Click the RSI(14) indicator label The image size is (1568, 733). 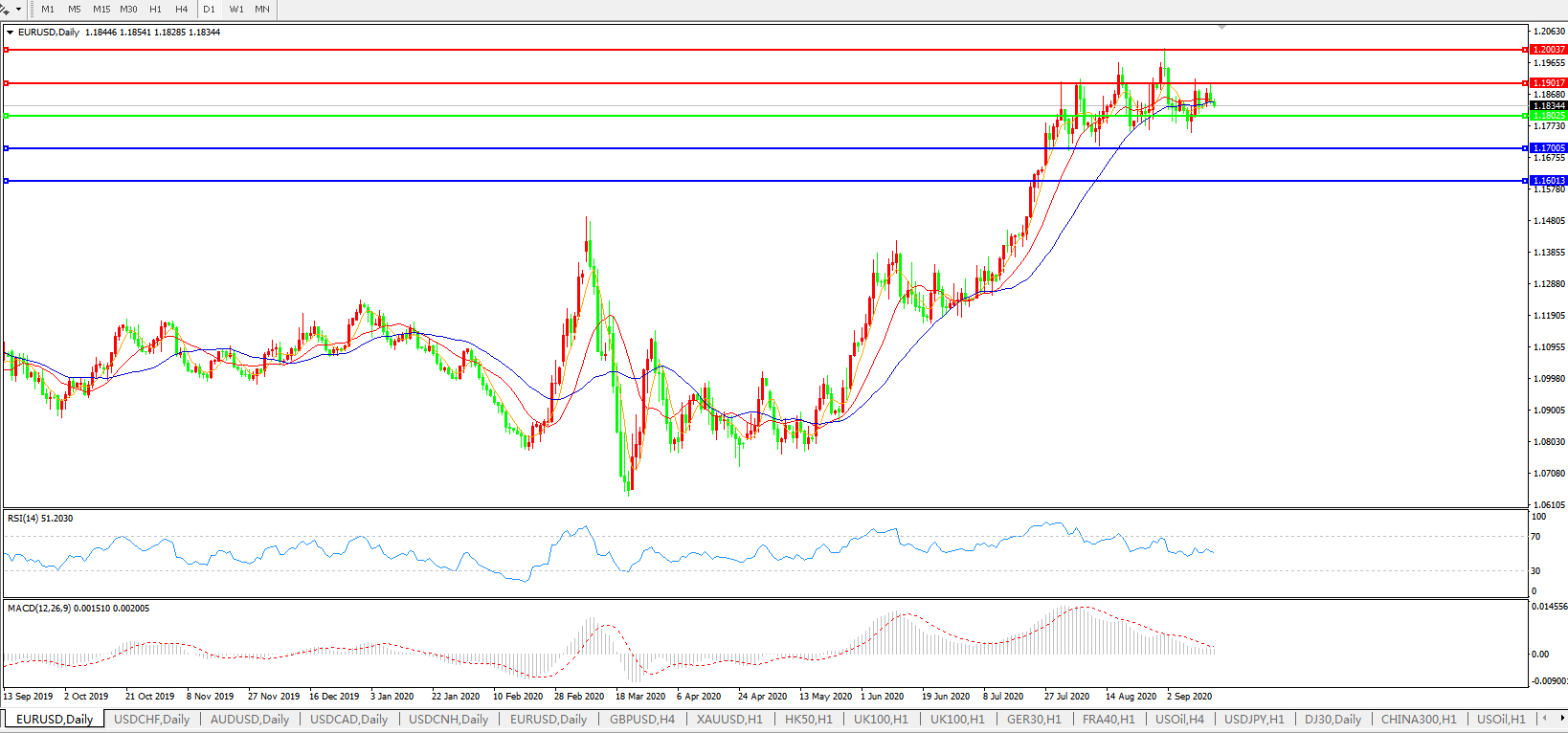pyautogui.click(x=39, y=519)
